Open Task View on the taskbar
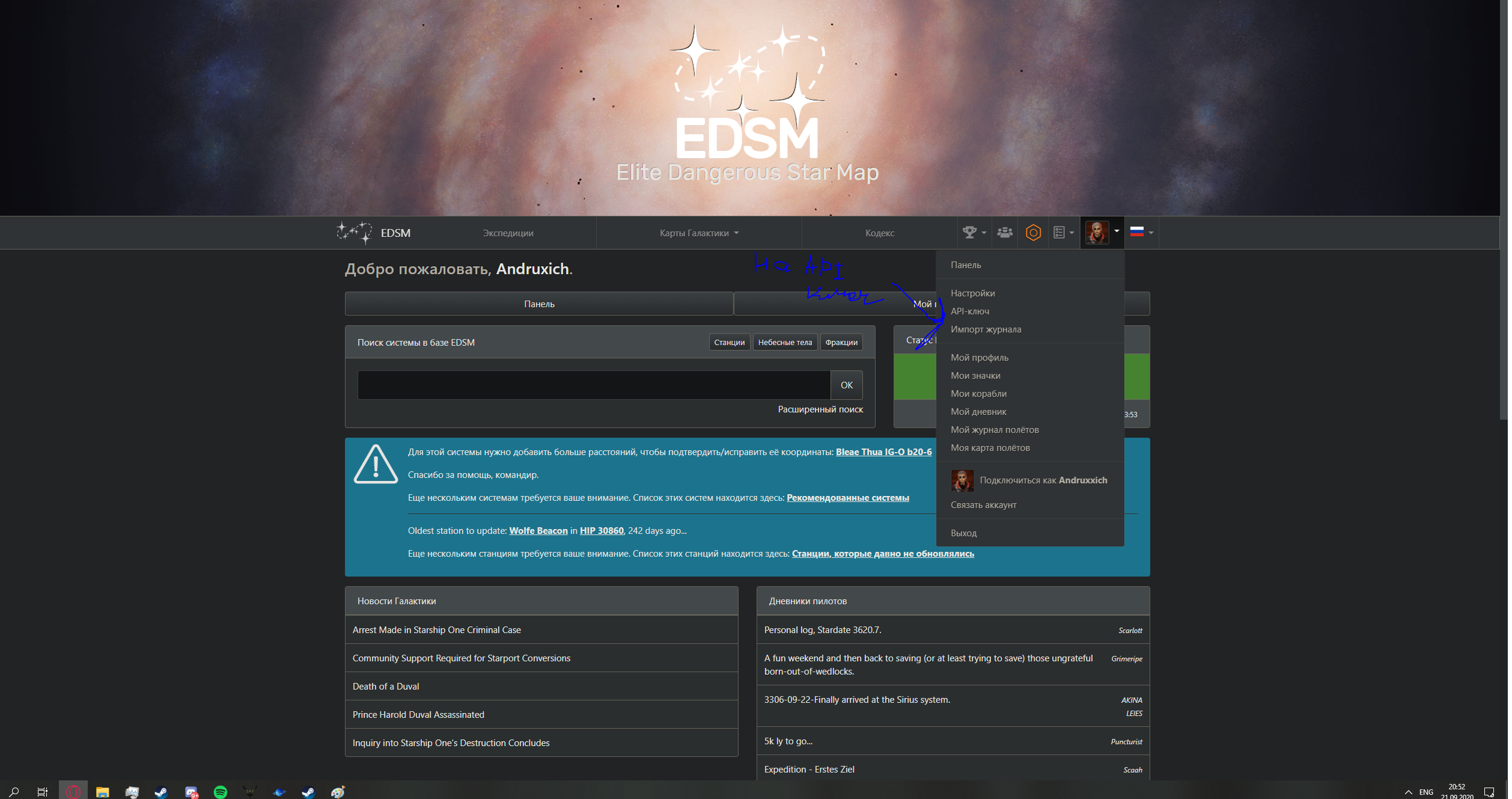 point(42,792)
